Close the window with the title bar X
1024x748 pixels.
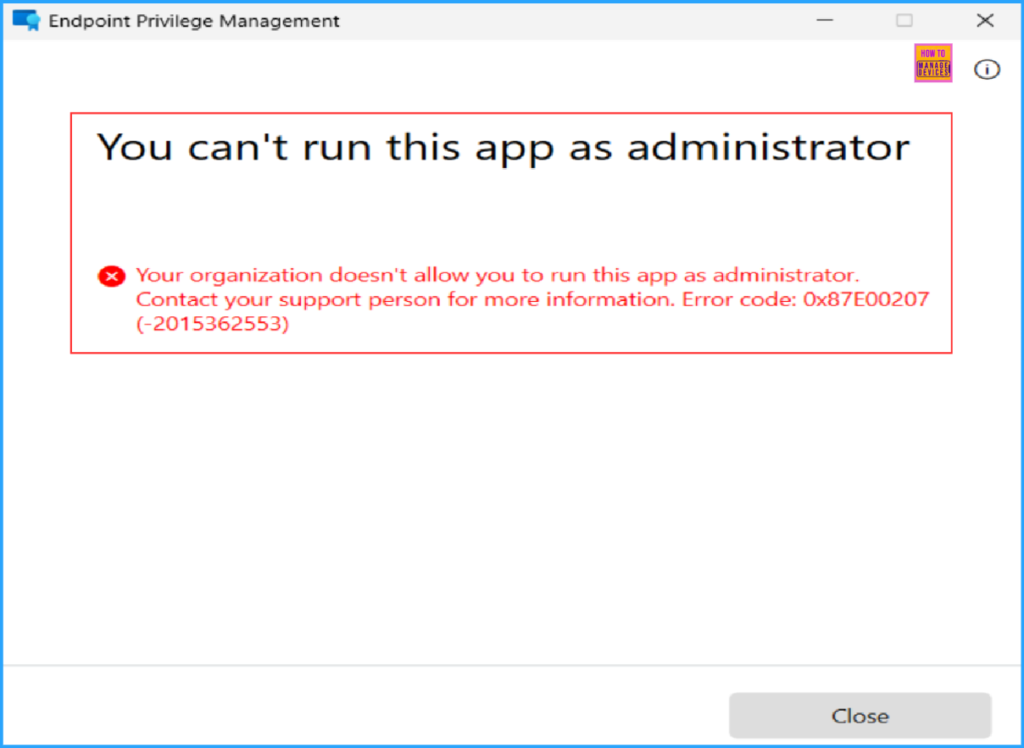[x=985, y=20]
